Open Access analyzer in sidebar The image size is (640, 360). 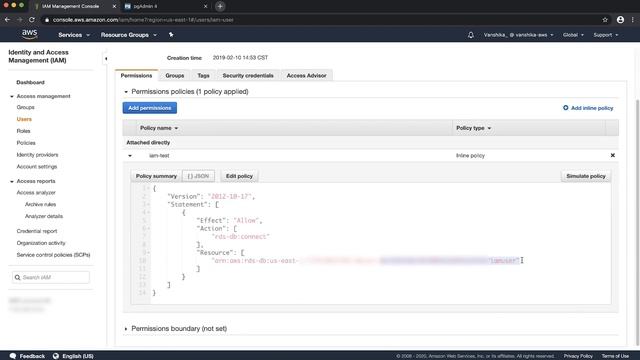click(x=36, y=193)
